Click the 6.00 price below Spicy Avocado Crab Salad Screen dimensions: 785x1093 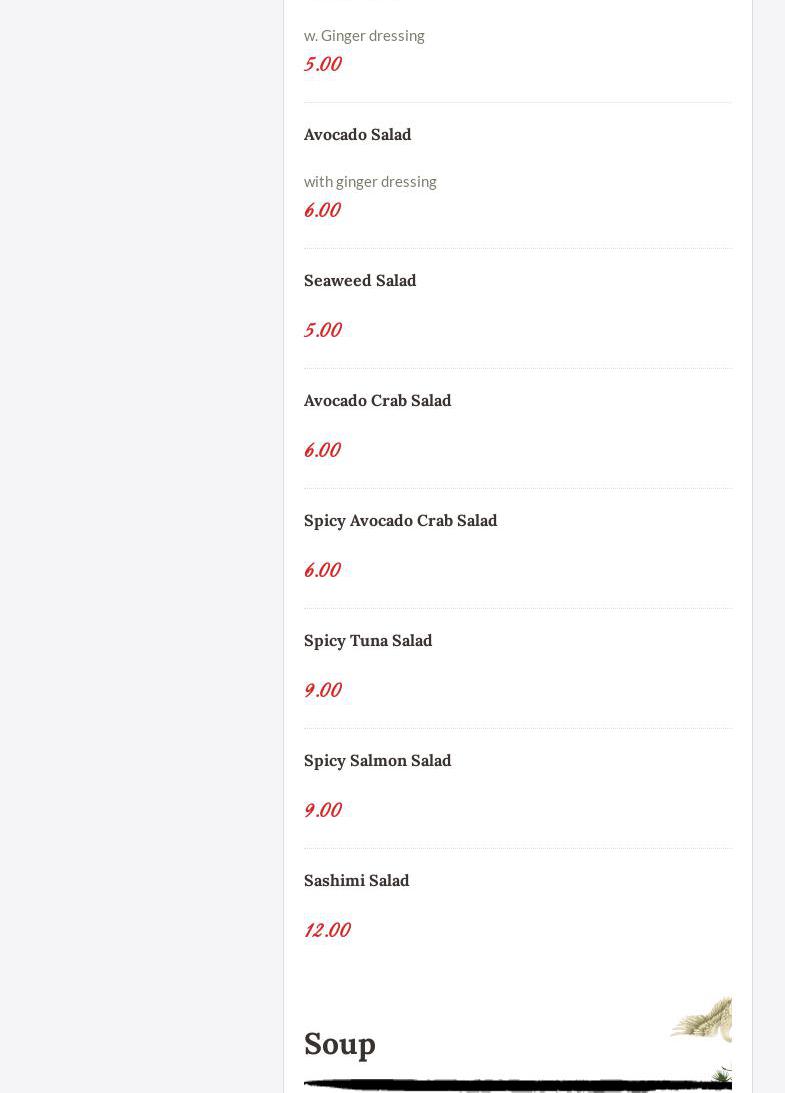[322, 570]
